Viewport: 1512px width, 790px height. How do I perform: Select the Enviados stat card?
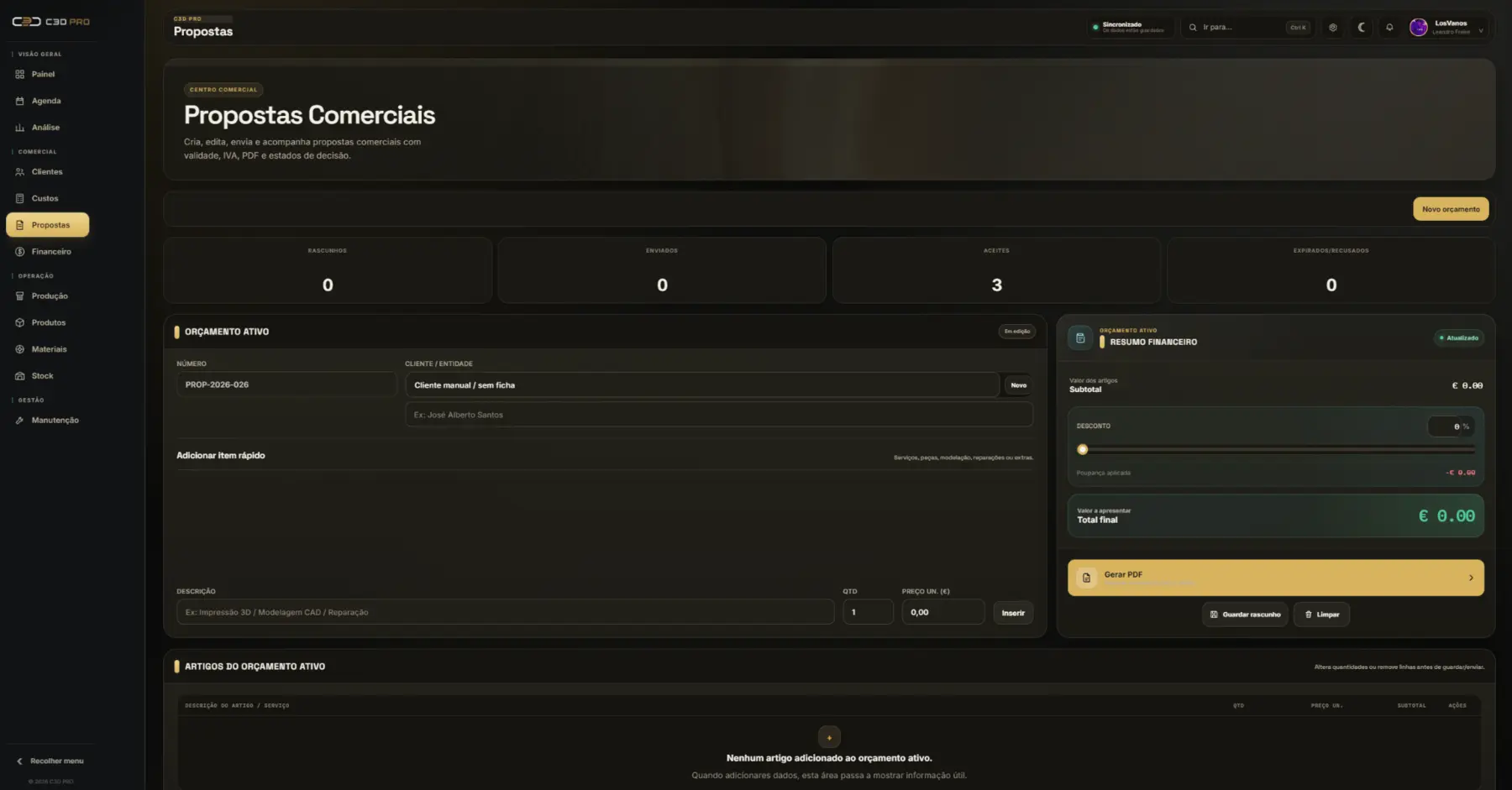tap(662, 270)
